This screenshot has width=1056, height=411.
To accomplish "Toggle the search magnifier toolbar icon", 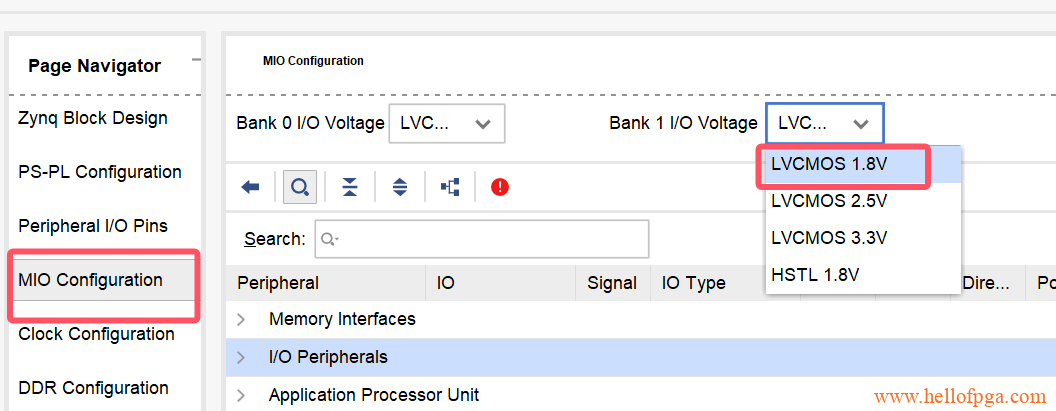I will (299, 187).
